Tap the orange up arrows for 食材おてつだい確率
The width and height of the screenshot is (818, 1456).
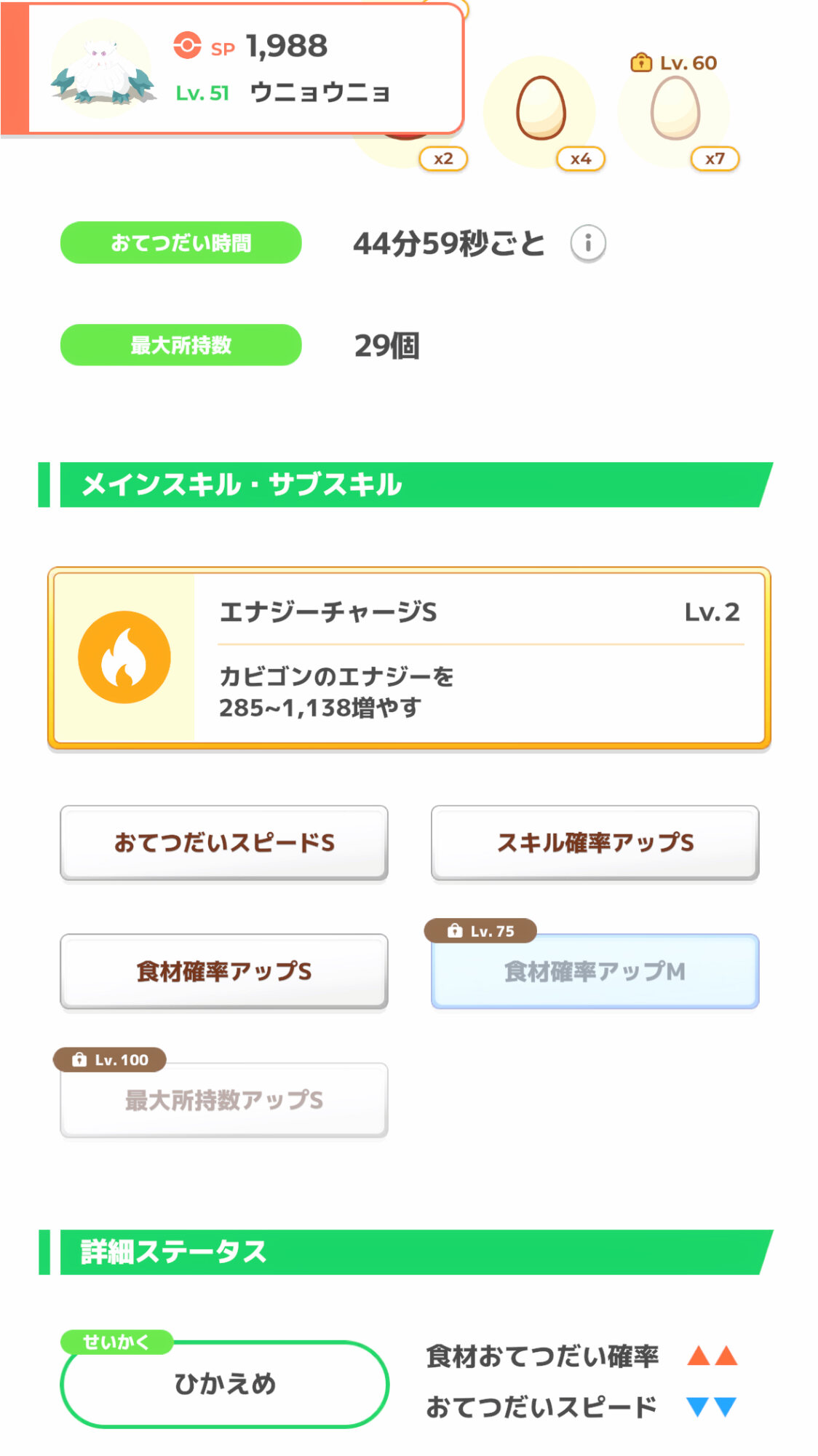point(712,1356)
